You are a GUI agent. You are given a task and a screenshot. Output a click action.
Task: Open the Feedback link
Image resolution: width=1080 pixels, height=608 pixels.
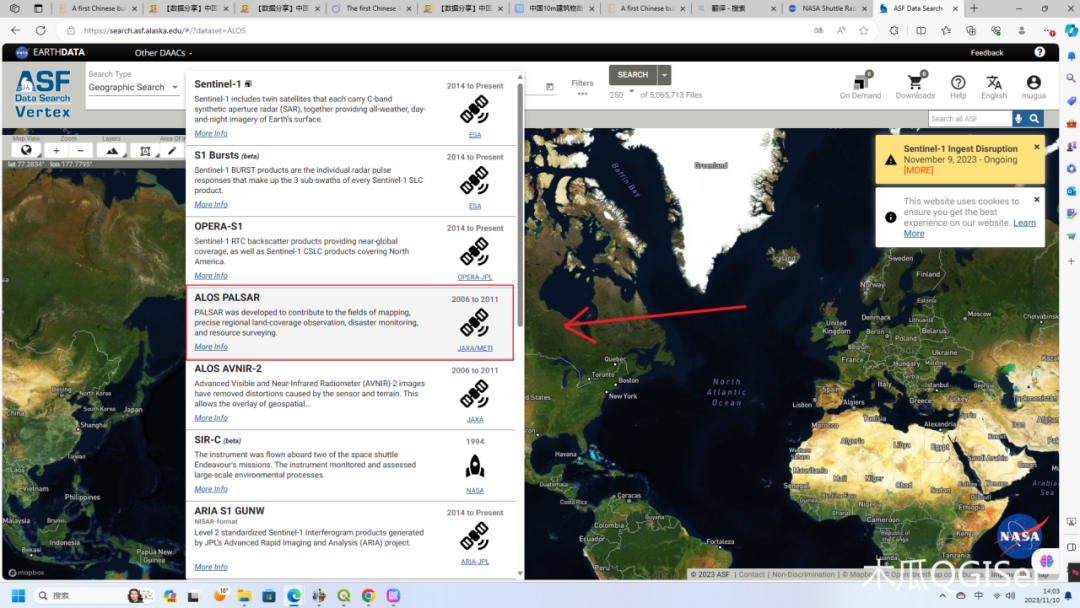[x=986, y=52]
